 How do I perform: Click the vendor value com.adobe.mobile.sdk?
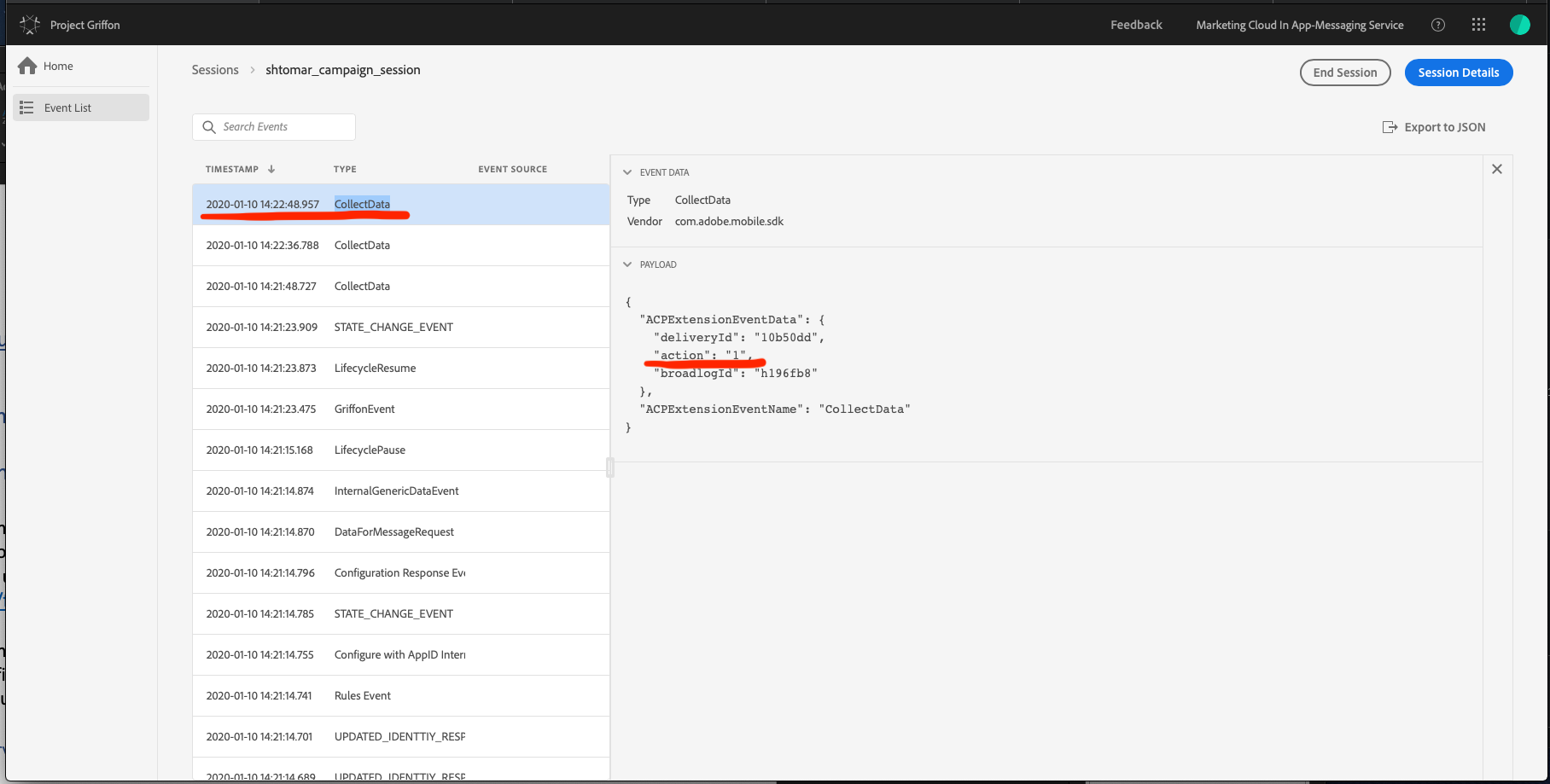729,221
